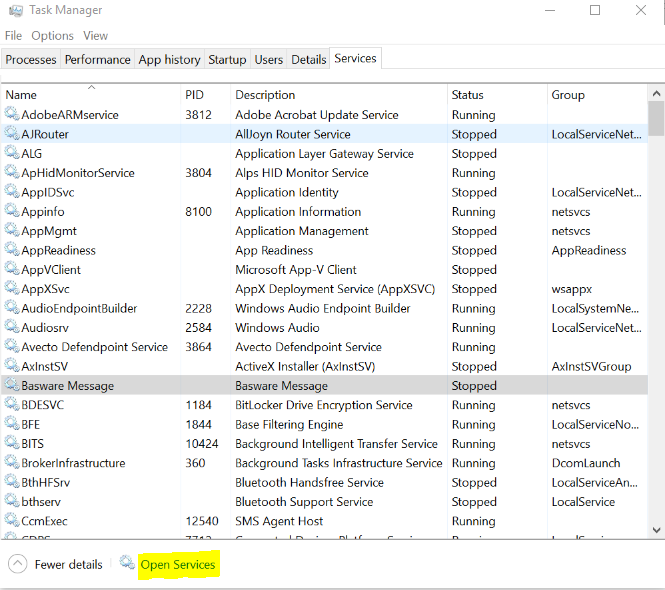Click the DcomLaunch group cell
The width and height of the screenshot is (665, 590).
(x=586, y=463)
